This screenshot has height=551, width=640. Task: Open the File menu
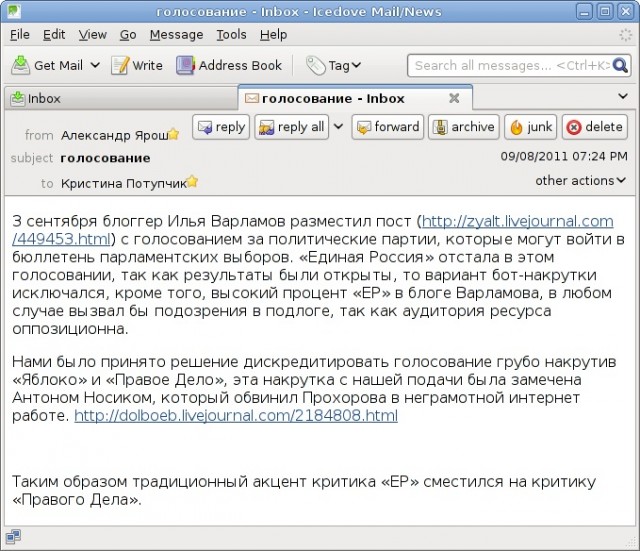click(x=20, y=35)
